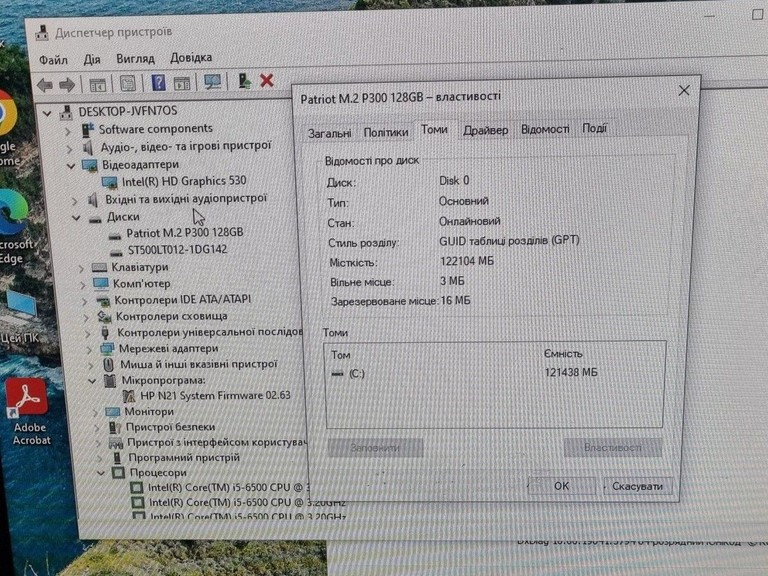
Task: Click the Том column header
Action: pyautogui.click(x=340, y=355)
